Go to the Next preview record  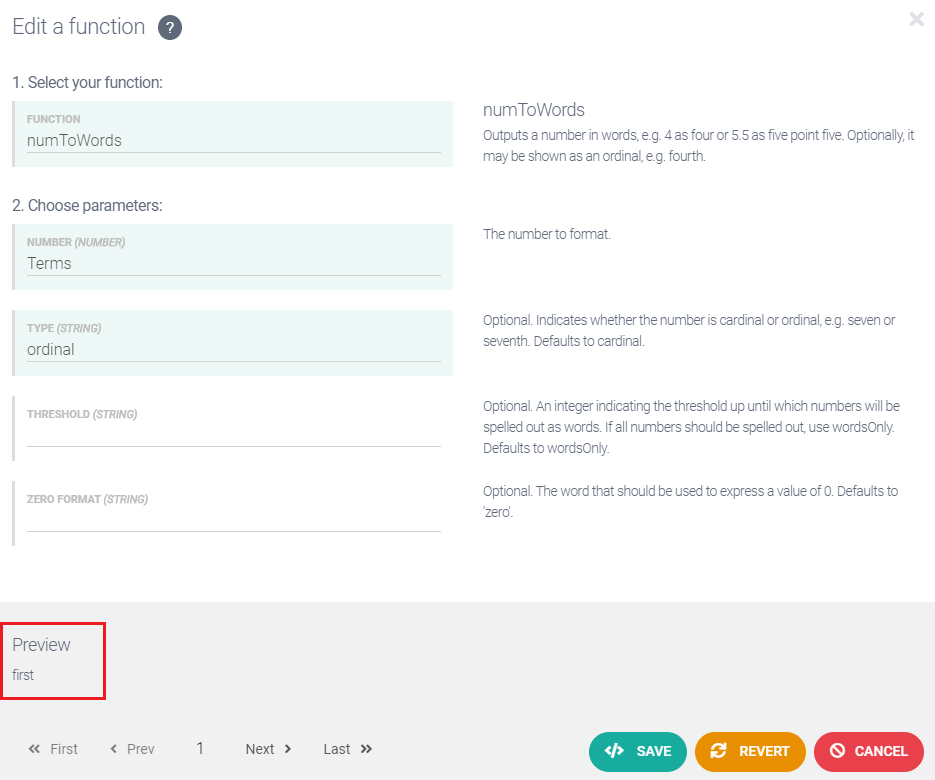[260, 749]
